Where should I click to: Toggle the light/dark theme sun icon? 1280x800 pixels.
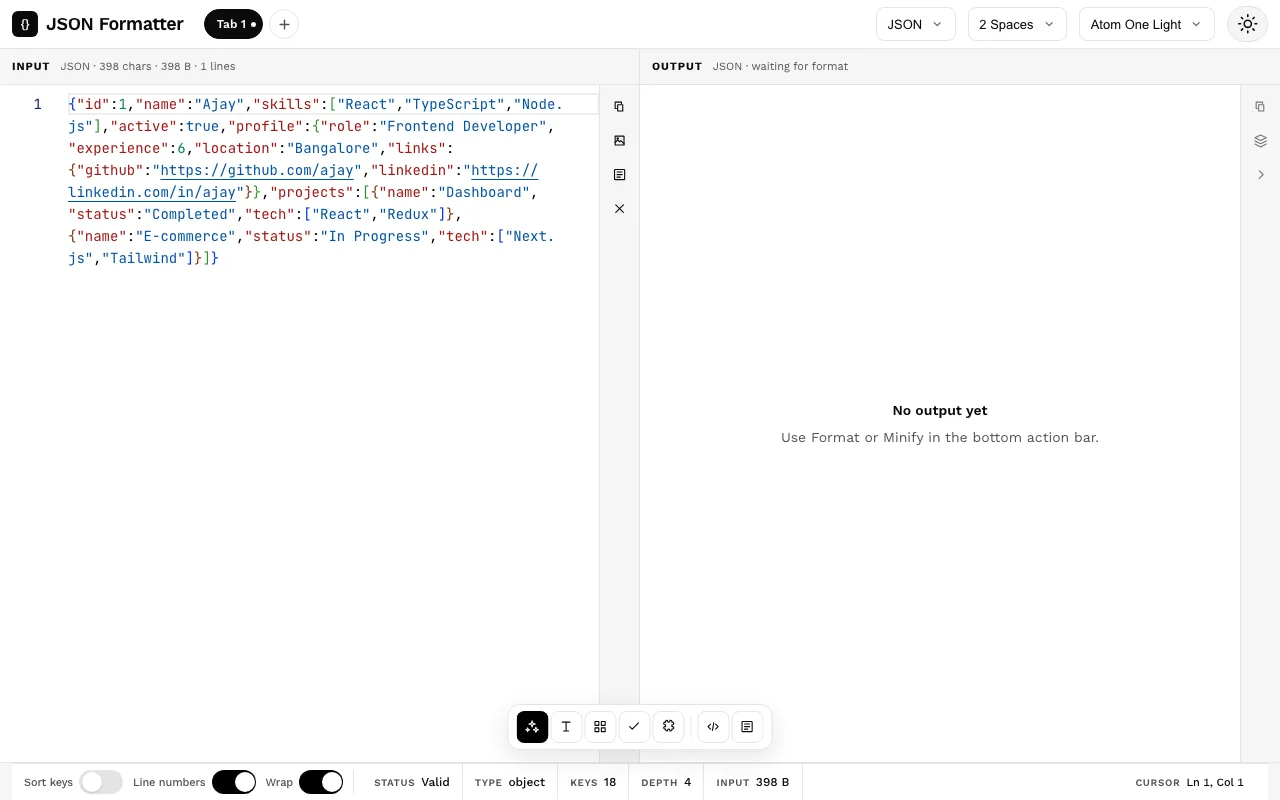[1247, 24]
